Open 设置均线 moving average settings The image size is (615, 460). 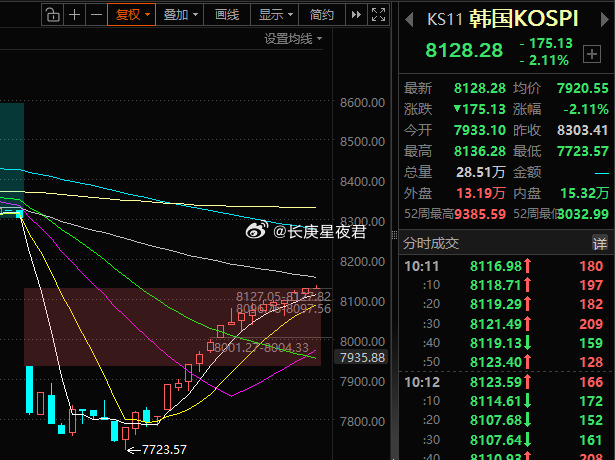(293, 38)
